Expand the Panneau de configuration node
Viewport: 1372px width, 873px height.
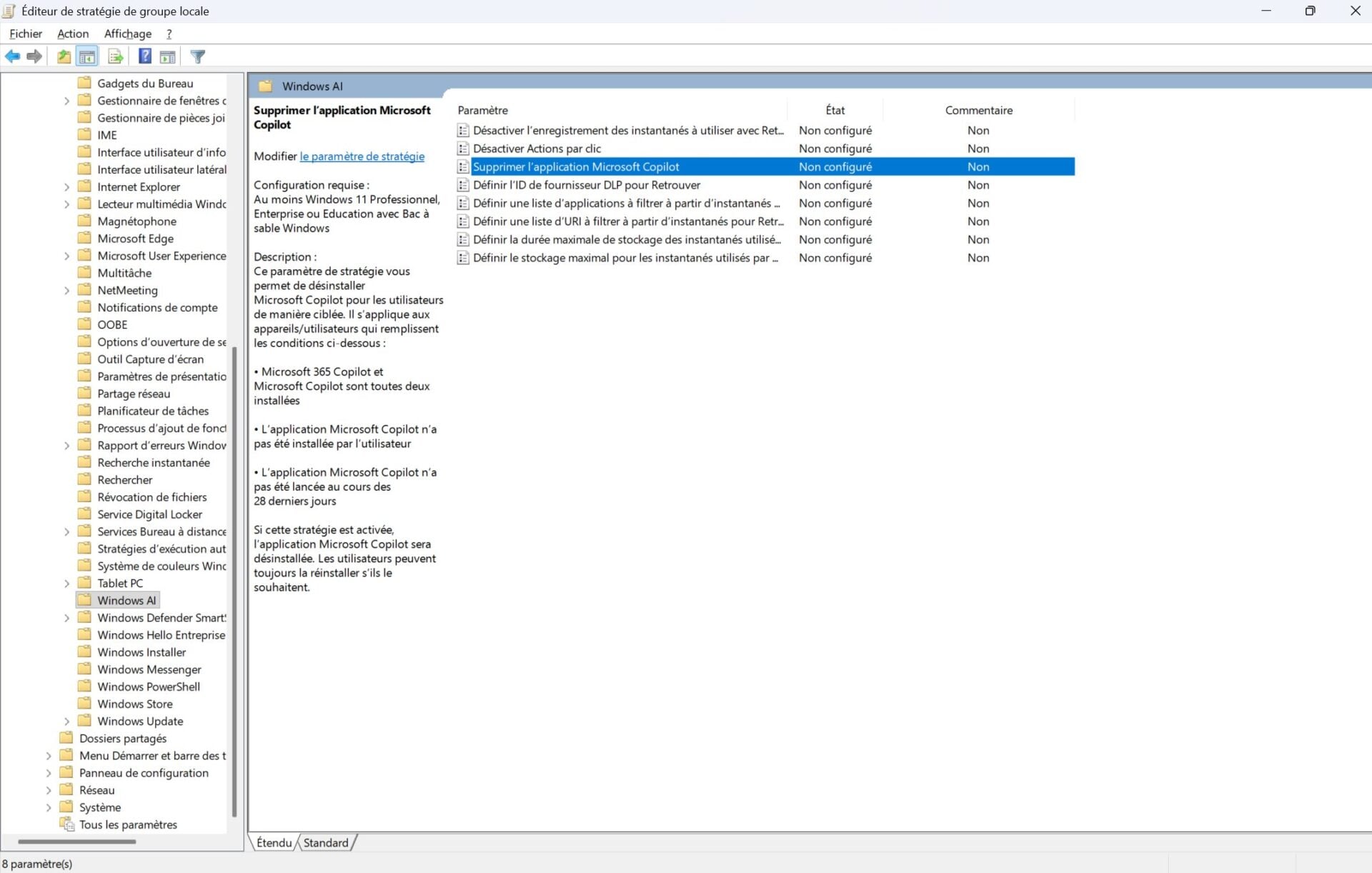[49, 773]
